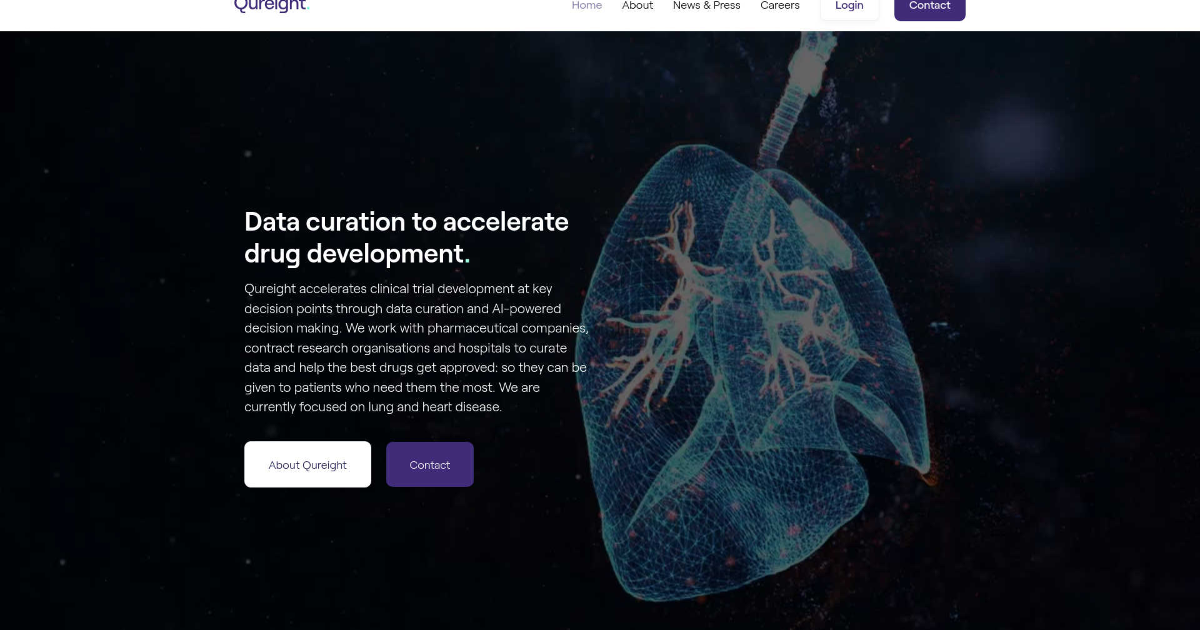Open the login page via the outlined button
This screenshot has width=1200, height=630.
849,6
